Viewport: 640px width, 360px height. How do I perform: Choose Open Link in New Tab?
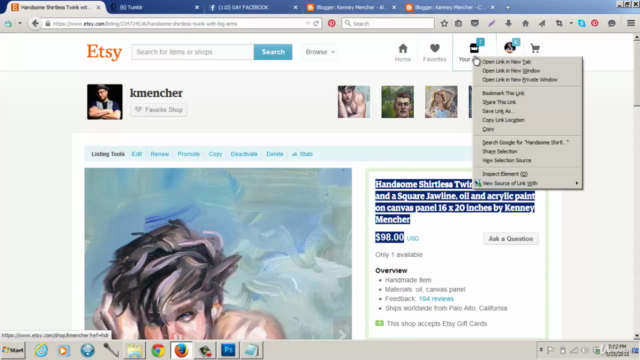pos(527,62)
